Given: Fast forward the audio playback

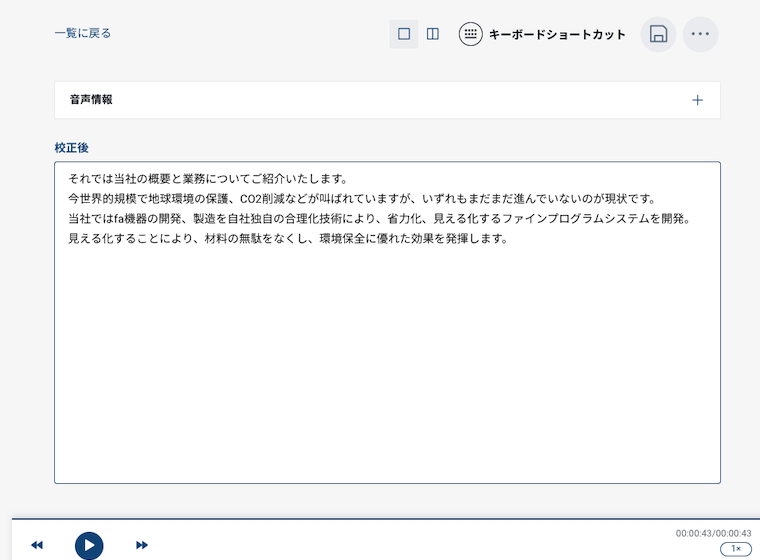Looking at the screenshot, I should point(142,545).
